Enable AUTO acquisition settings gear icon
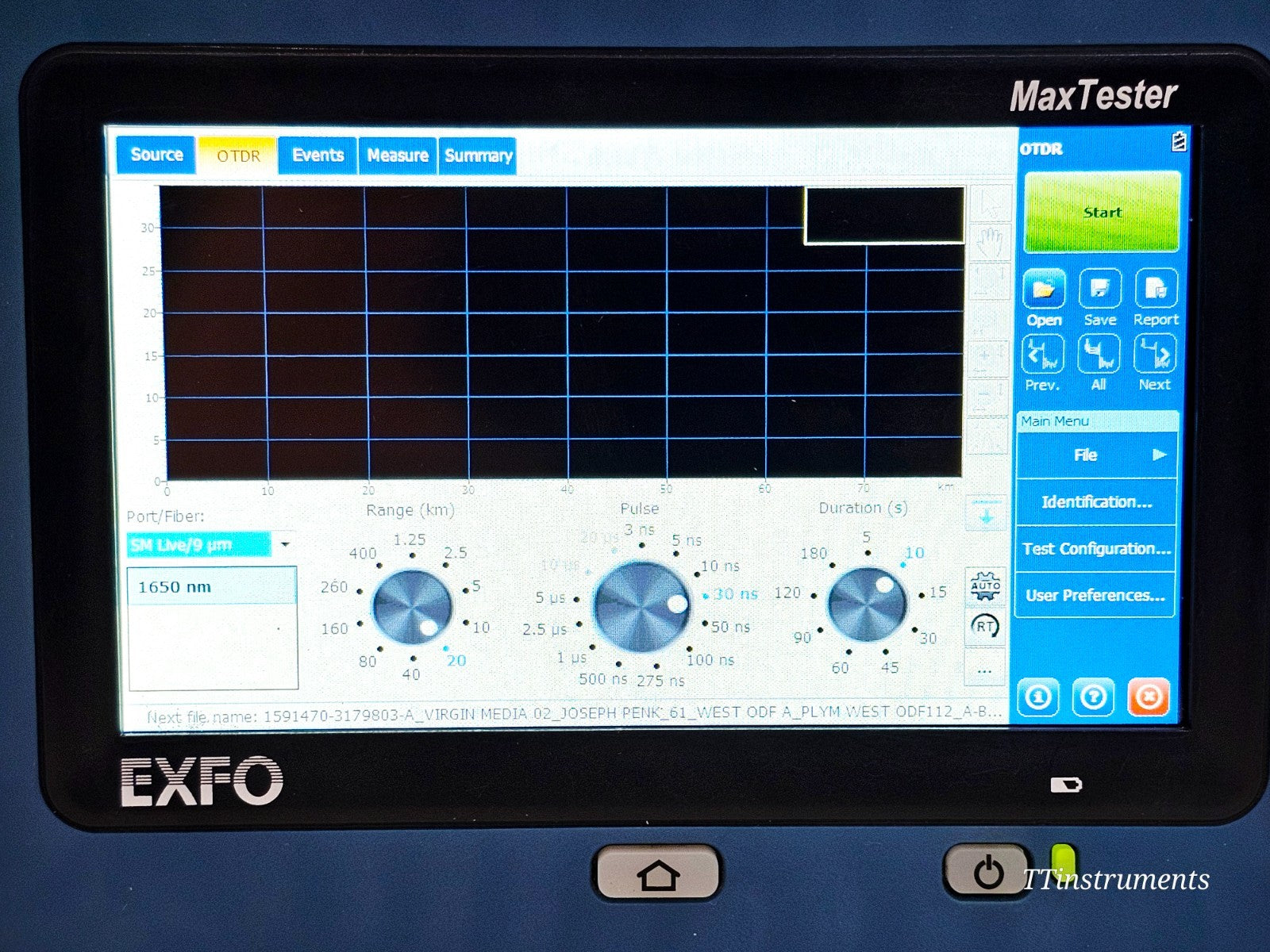Image resolution: width=1270 pixels, height=952 pixels. click(985, 587)
